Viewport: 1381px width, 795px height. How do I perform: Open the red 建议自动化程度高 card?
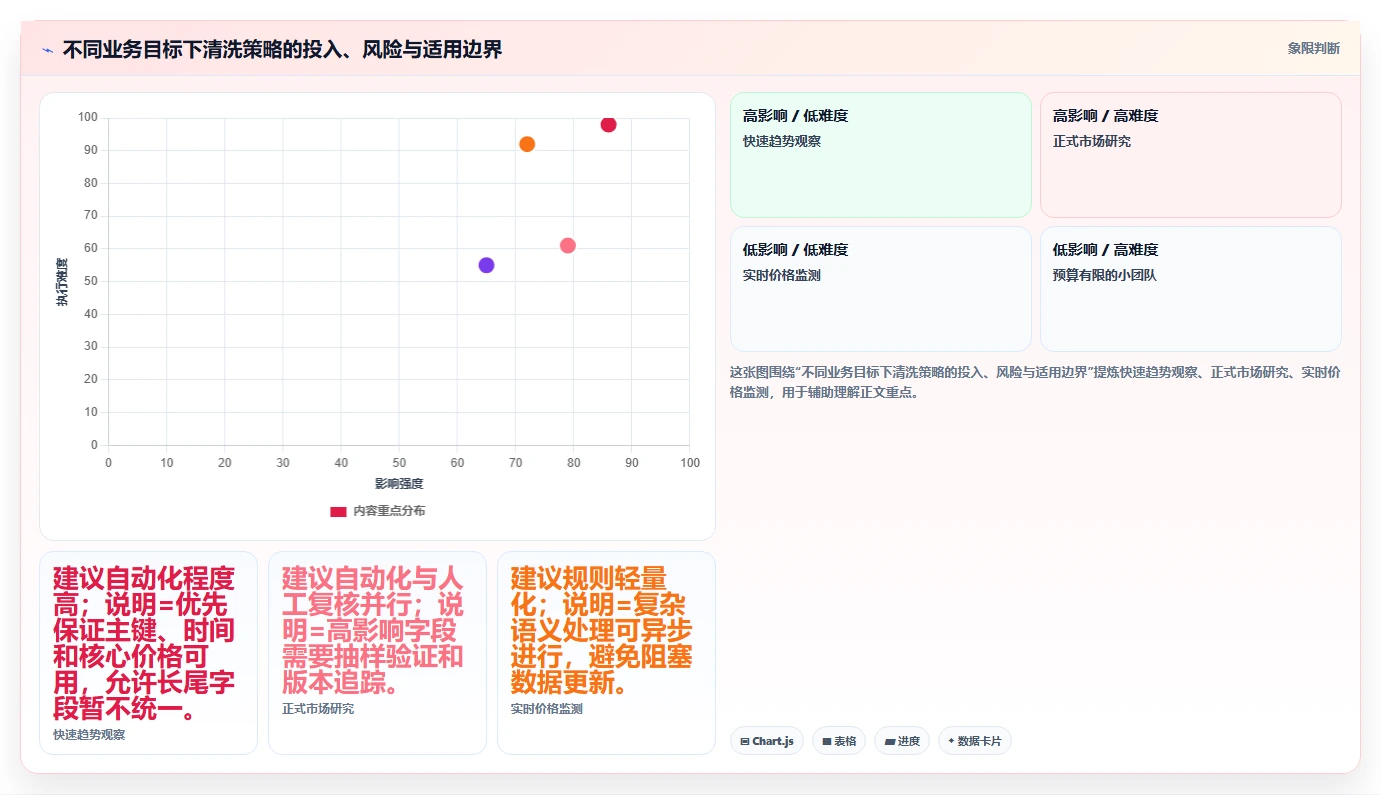click(148, 653)
